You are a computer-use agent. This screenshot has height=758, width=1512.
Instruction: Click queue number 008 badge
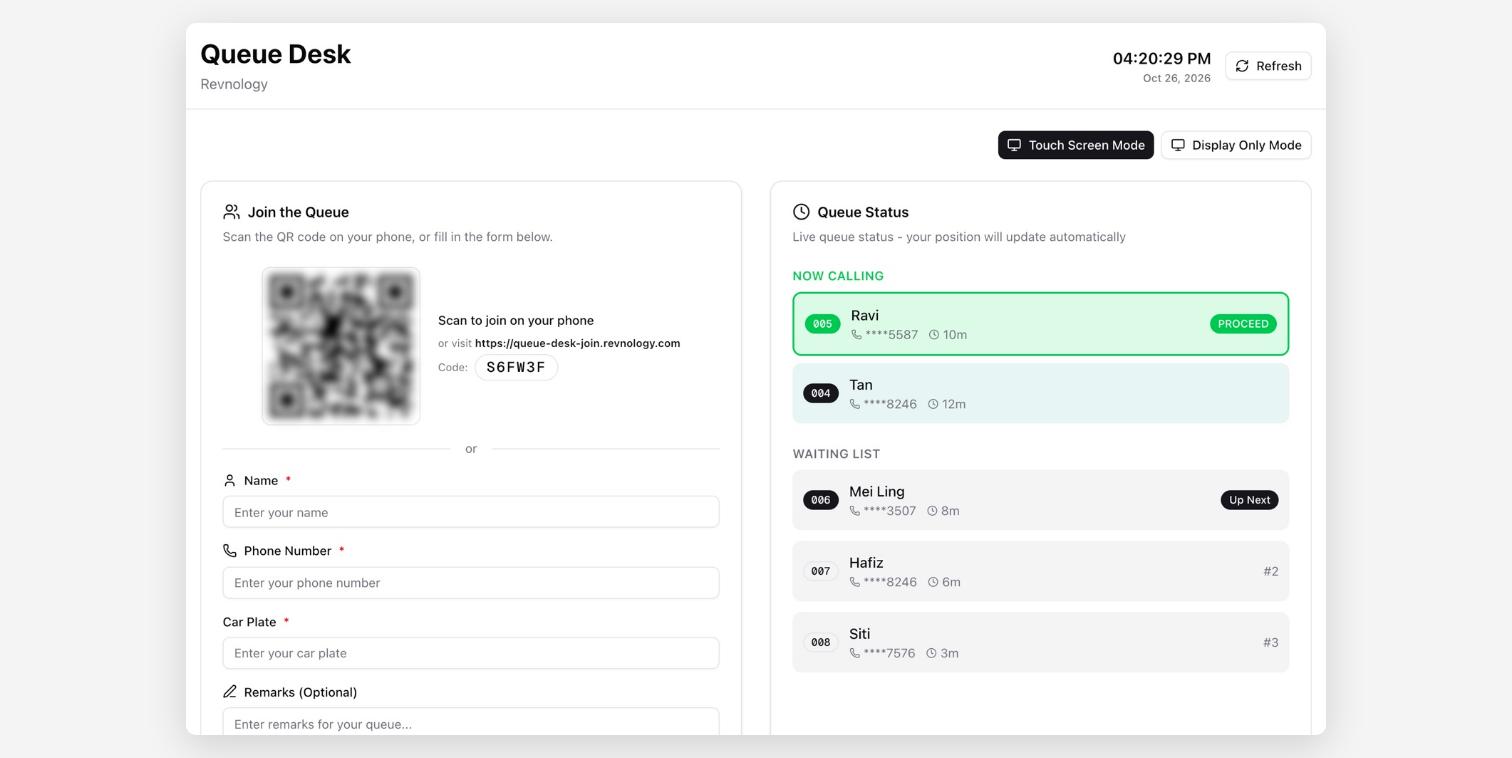coord(821,642)
